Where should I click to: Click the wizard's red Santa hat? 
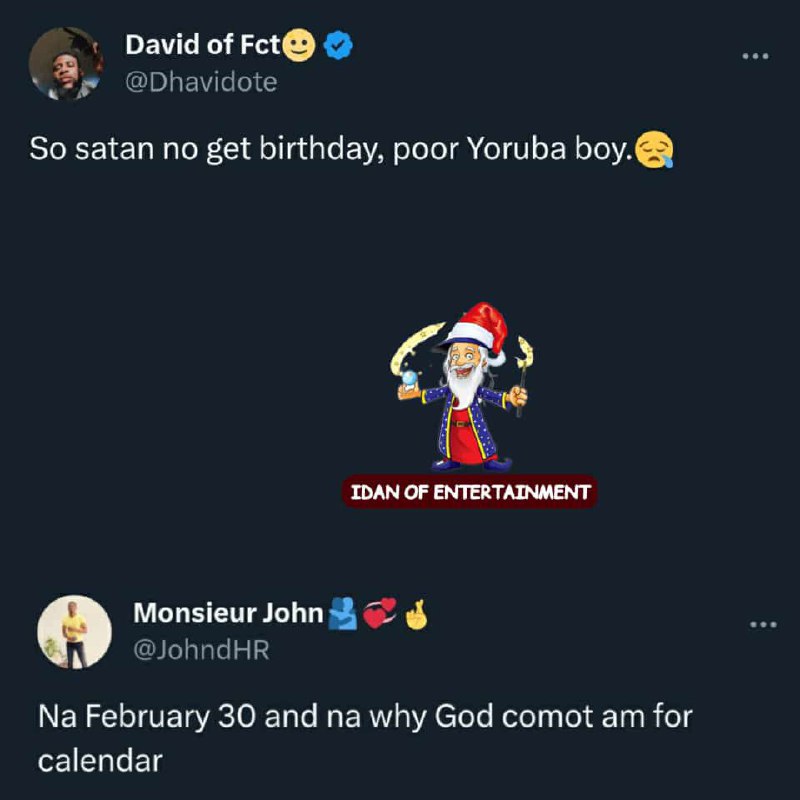tap(480, 329)
